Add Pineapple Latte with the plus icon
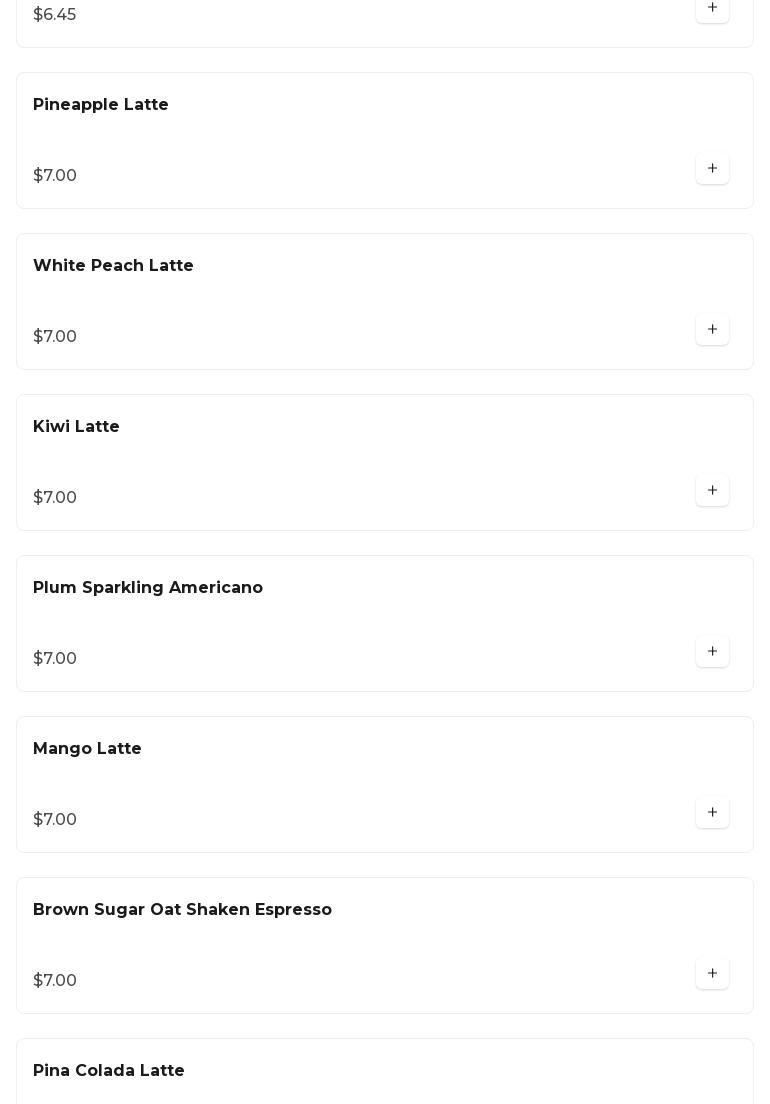Viewport: 770px width, 1104px height. point(712,169)
